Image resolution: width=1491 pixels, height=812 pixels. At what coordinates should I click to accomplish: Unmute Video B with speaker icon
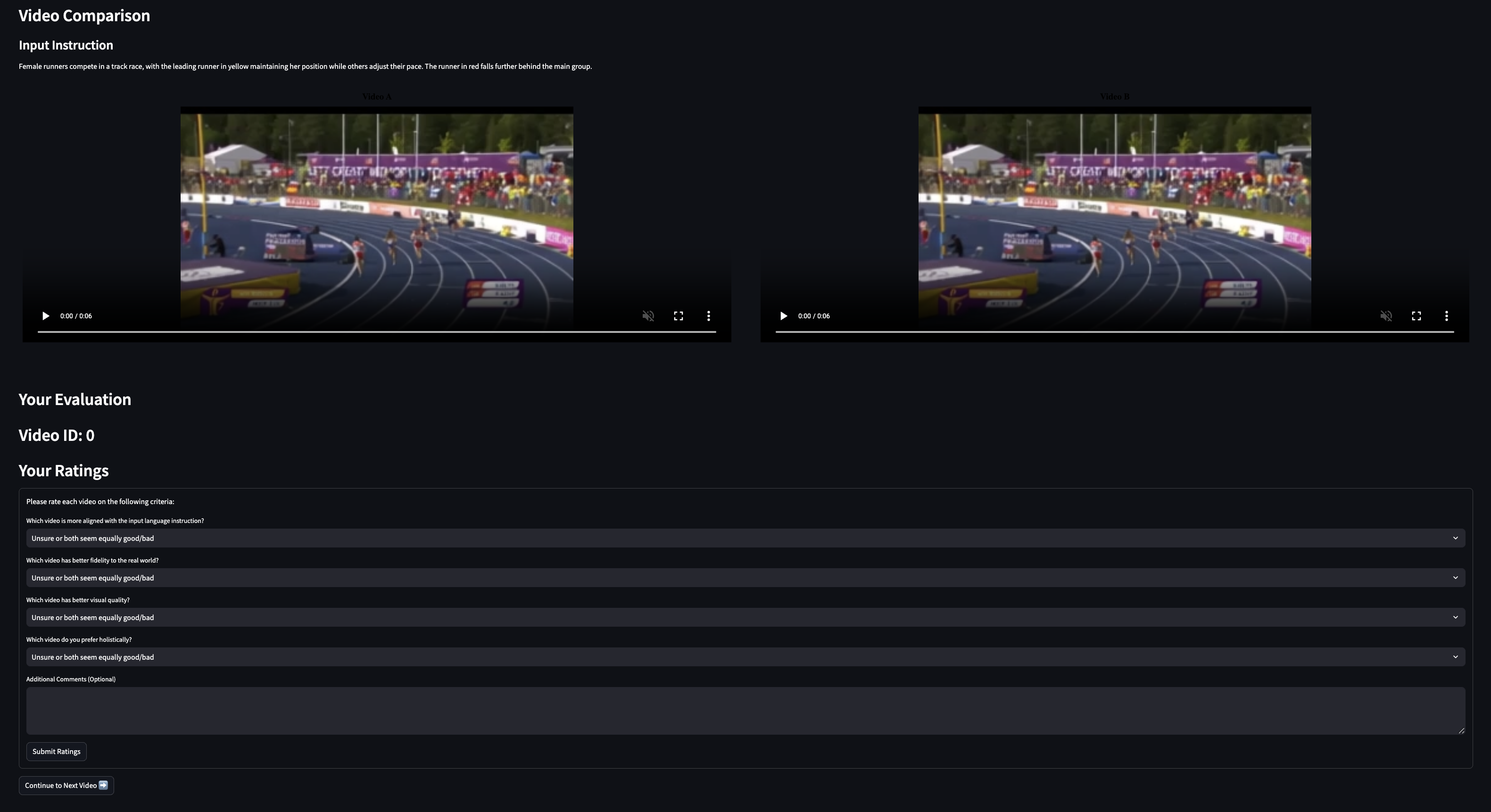1386,316
